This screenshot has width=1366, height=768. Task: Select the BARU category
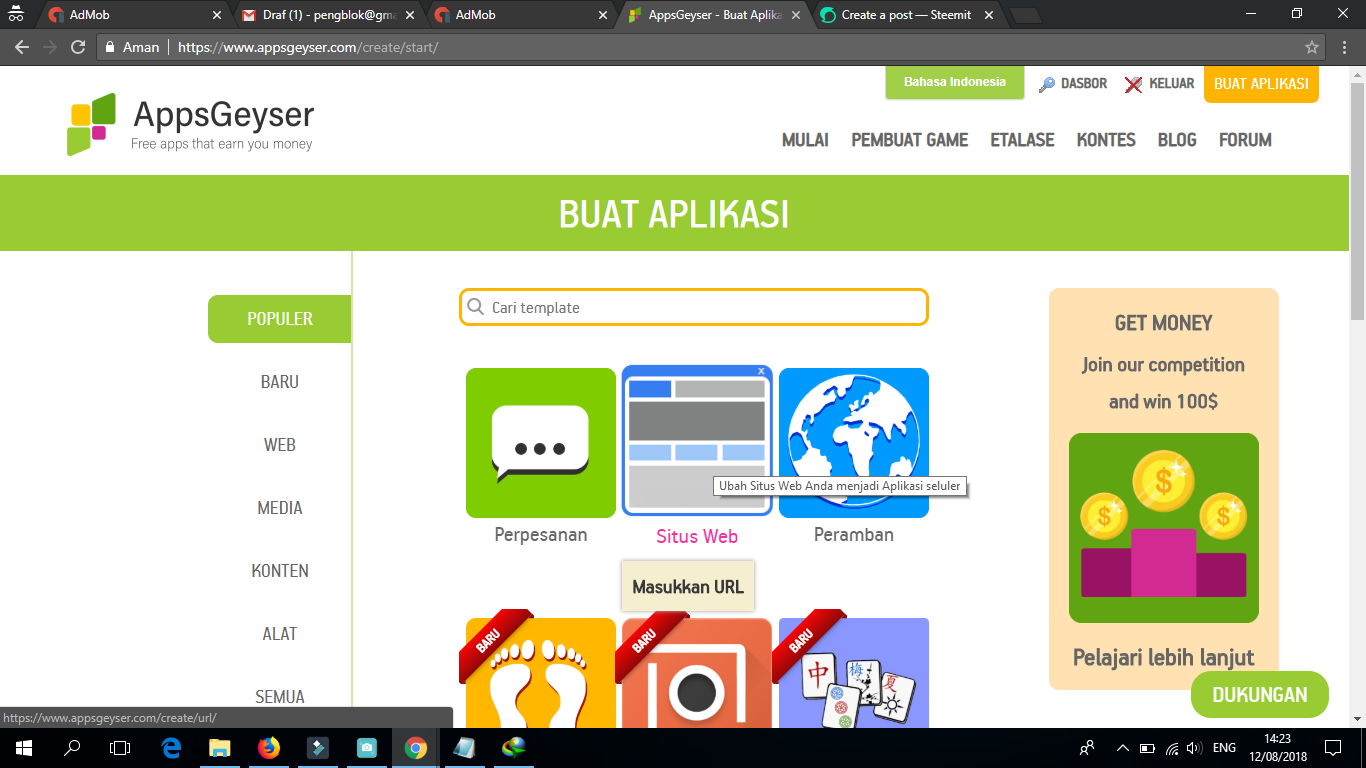point(280,382)
